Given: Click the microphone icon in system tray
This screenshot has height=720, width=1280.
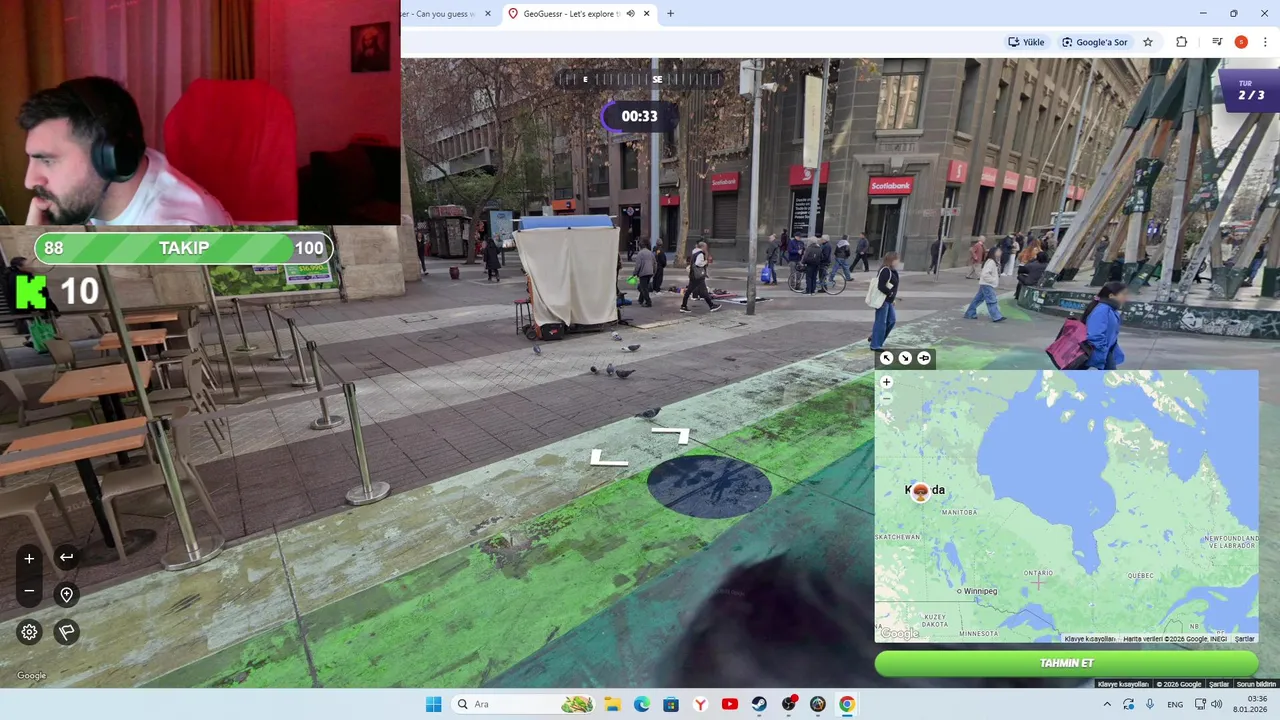Looking at the screenshot, I should click(1150, 704).
